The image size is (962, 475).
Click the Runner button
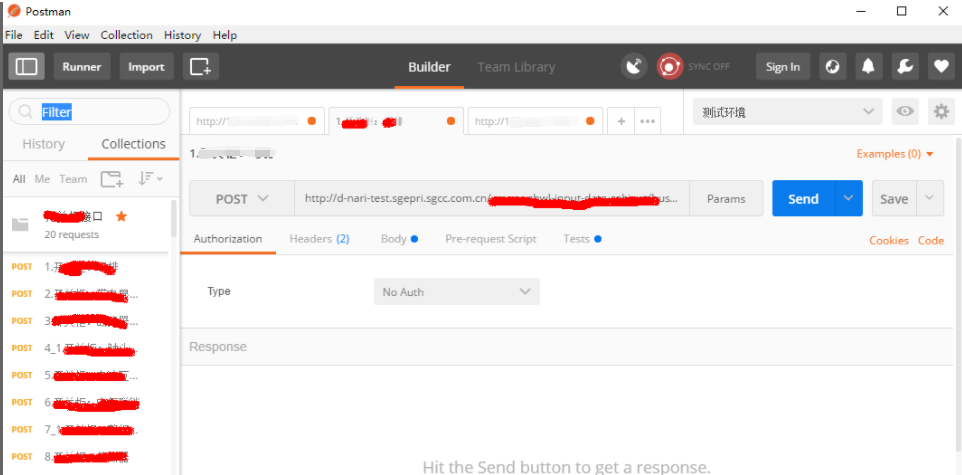click(82, 66)
